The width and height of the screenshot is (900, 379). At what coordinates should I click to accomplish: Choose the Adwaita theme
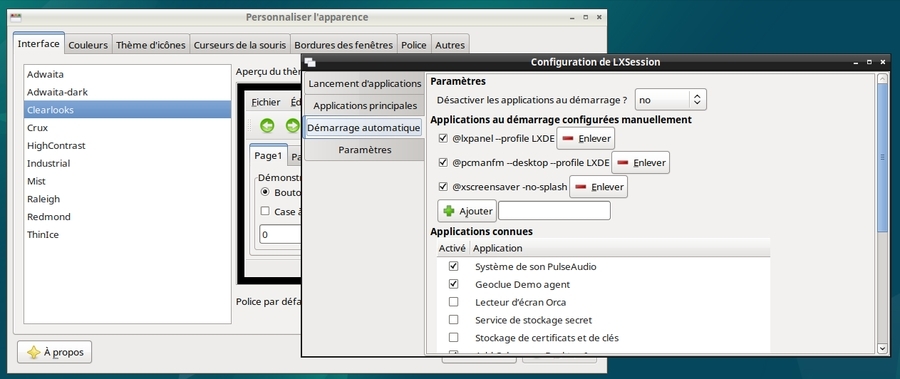point(127,75)
